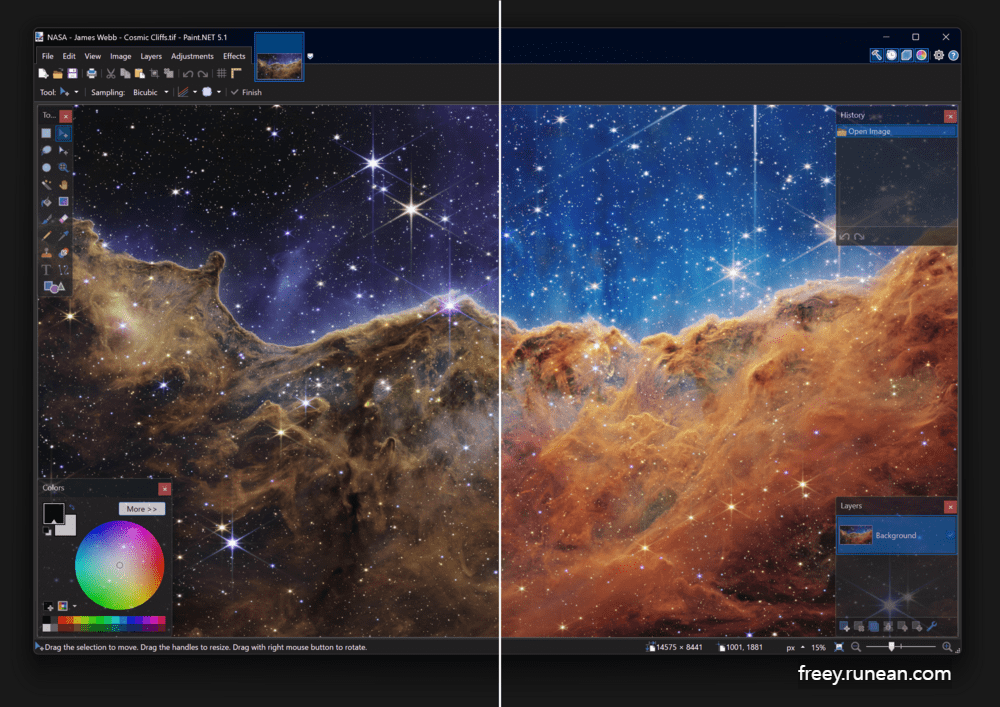Click the Paste clipboard toolbar icon
Viewport: 1000px width, 707px height.
[140, 74]
